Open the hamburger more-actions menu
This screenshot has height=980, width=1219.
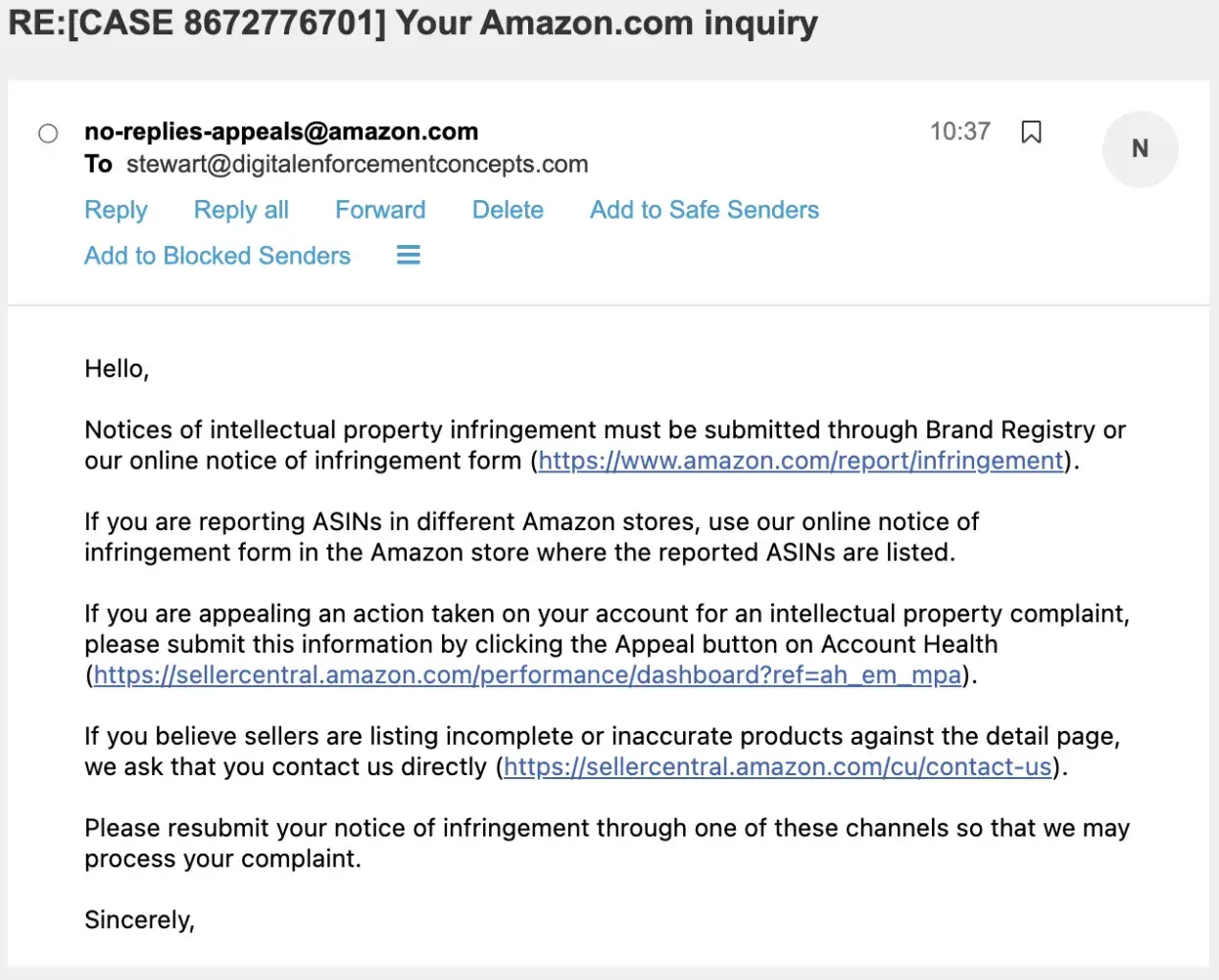click(409, 256)
